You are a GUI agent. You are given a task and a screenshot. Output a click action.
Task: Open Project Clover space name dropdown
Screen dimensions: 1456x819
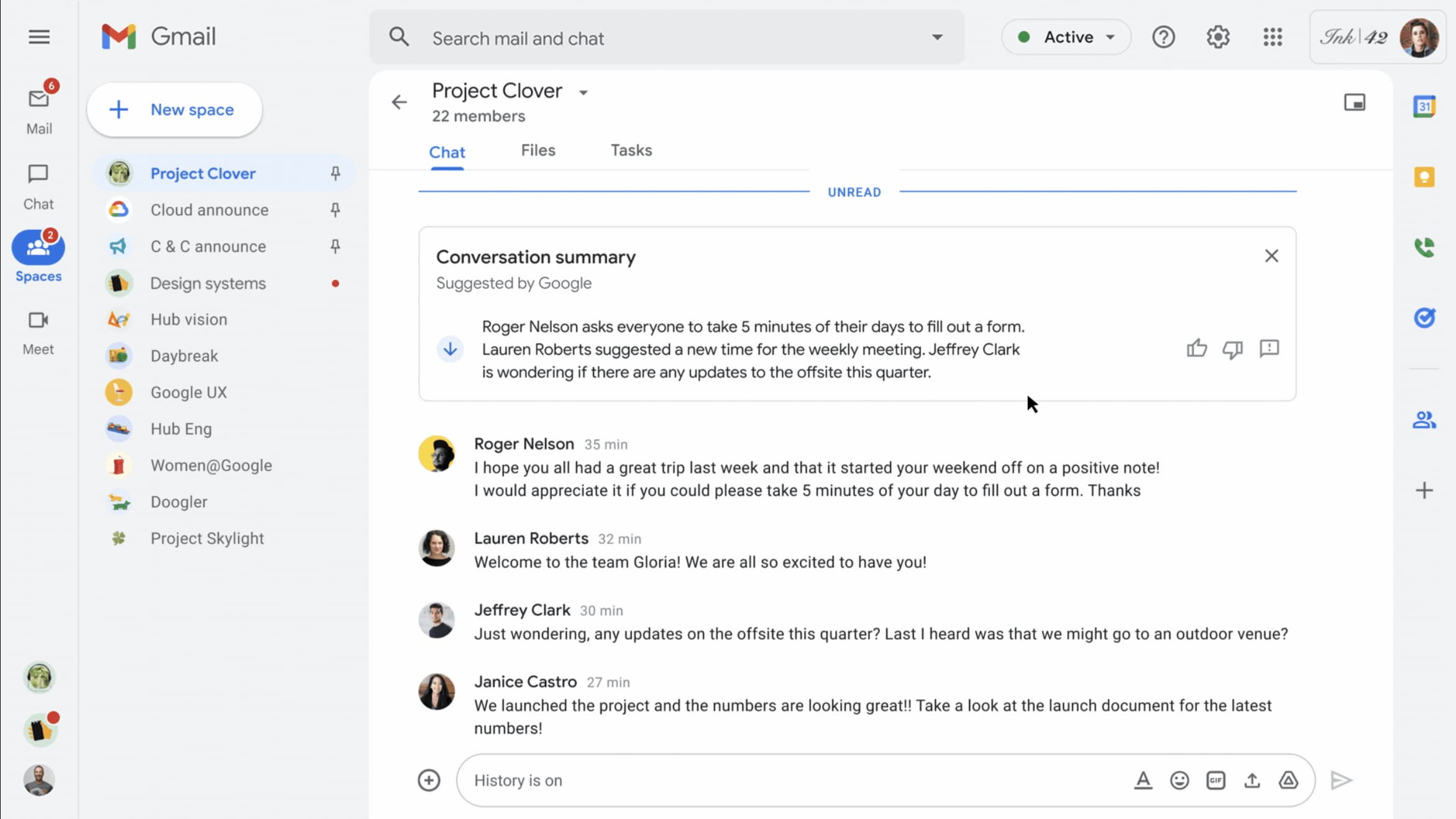click(x=583, y=93)
